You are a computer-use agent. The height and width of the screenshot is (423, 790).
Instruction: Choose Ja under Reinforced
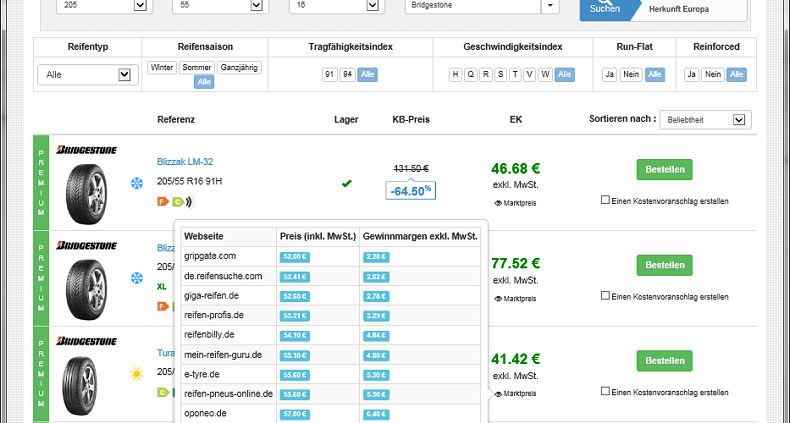(692, 75)
